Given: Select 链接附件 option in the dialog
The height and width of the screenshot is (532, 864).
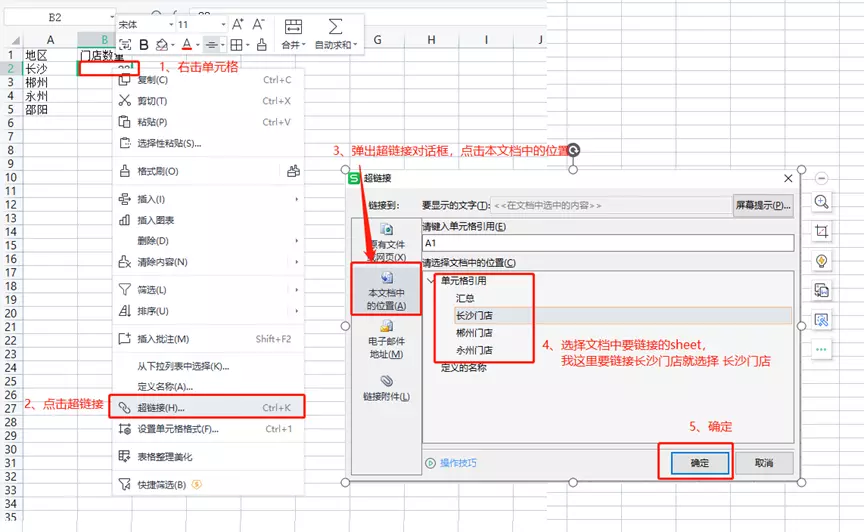Looking at the screenshot, I should tap(386, 388).
